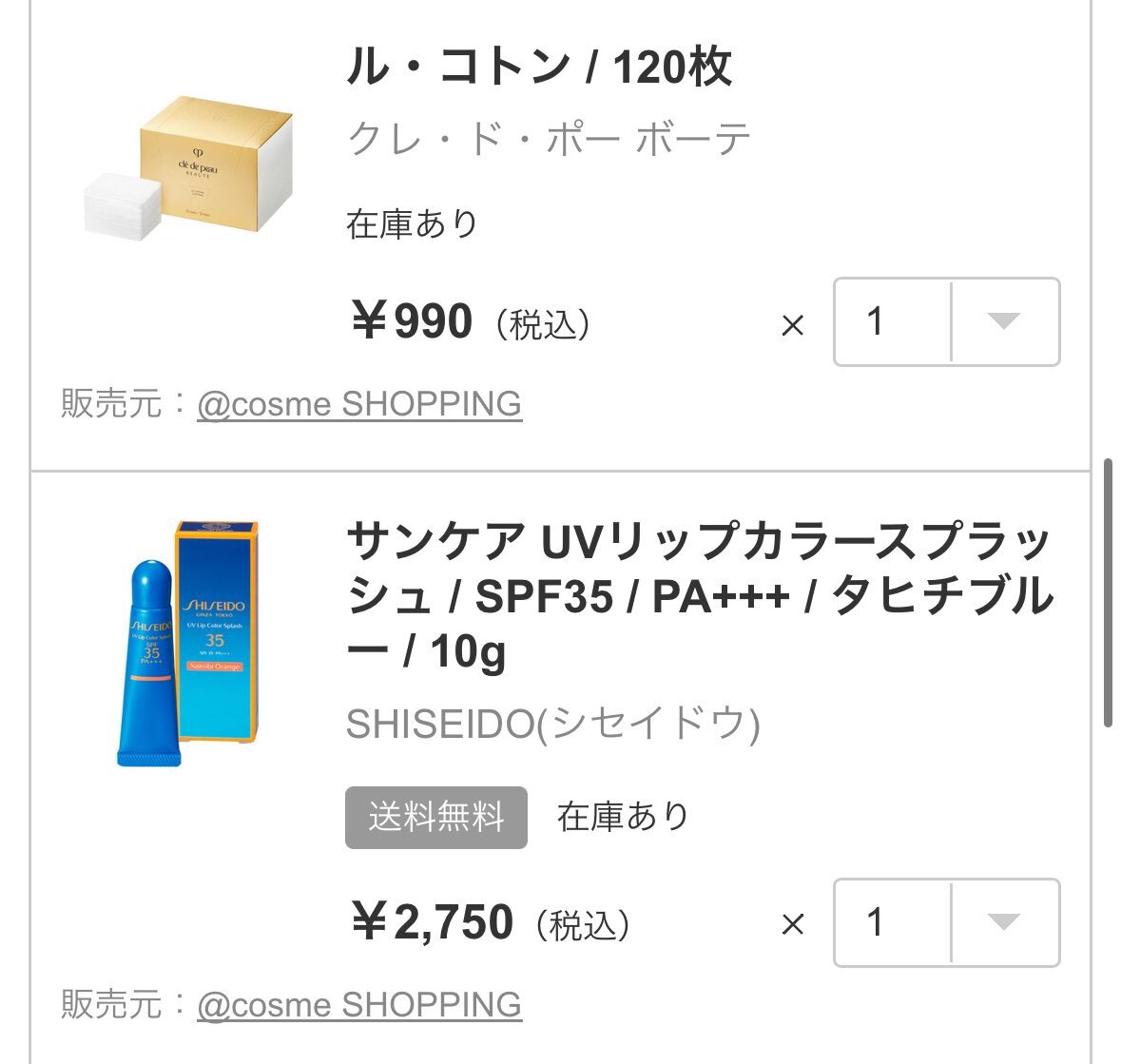This screenshot has width=1121, height=1064.
Task: Click the × multiplier icon beside ¥990
Action: (793, 325)
